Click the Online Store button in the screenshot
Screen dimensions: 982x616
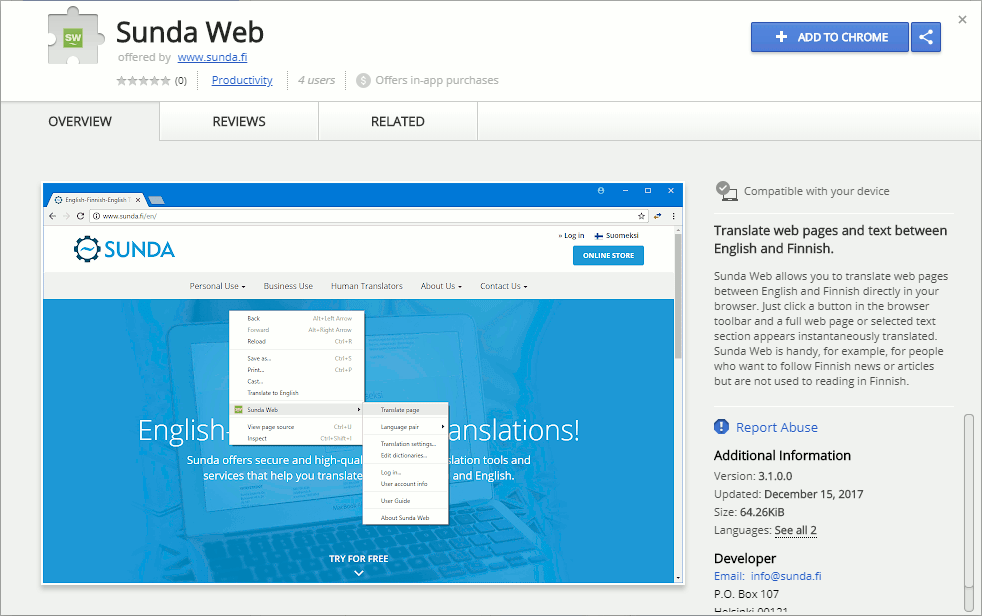coord(608,255)
